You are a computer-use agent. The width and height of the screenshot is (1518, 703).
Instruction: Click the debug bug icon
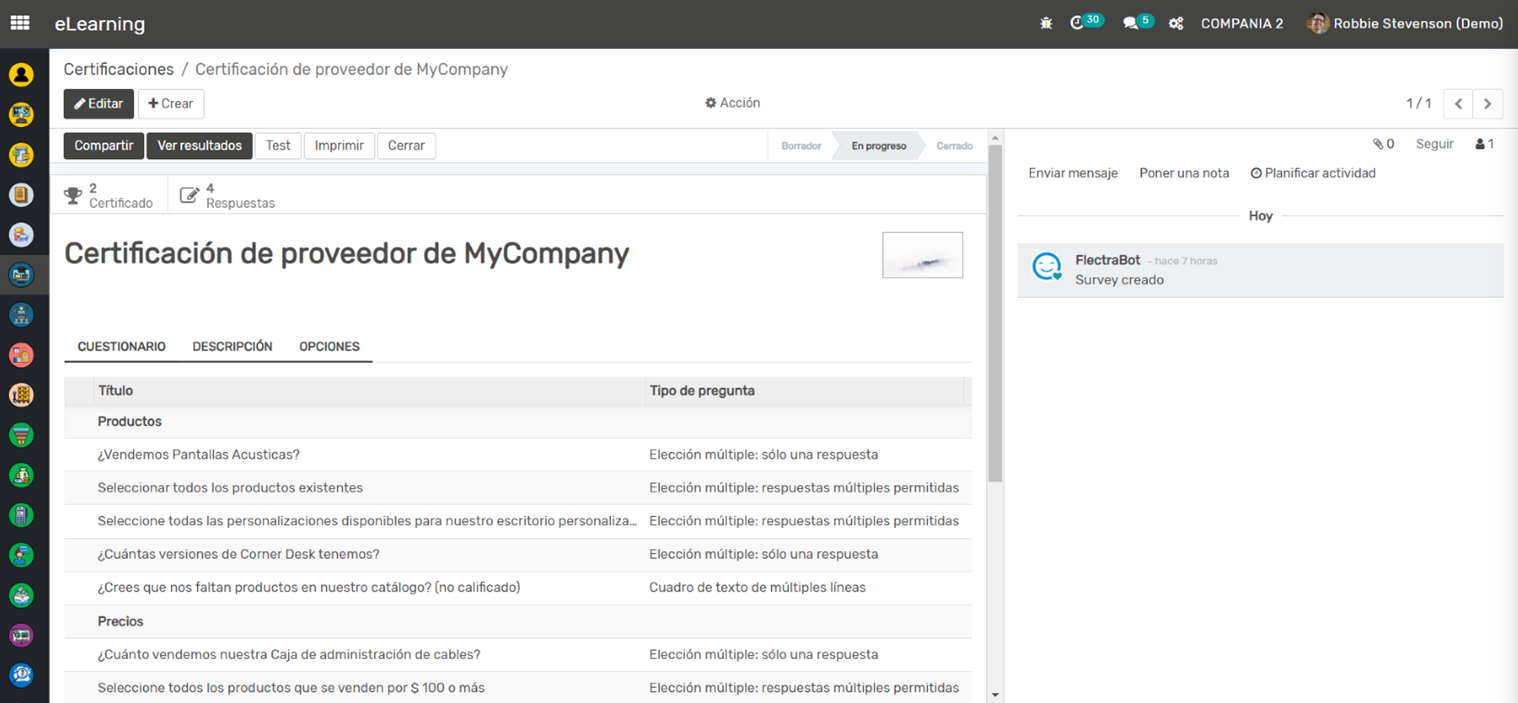point(1046,23)
